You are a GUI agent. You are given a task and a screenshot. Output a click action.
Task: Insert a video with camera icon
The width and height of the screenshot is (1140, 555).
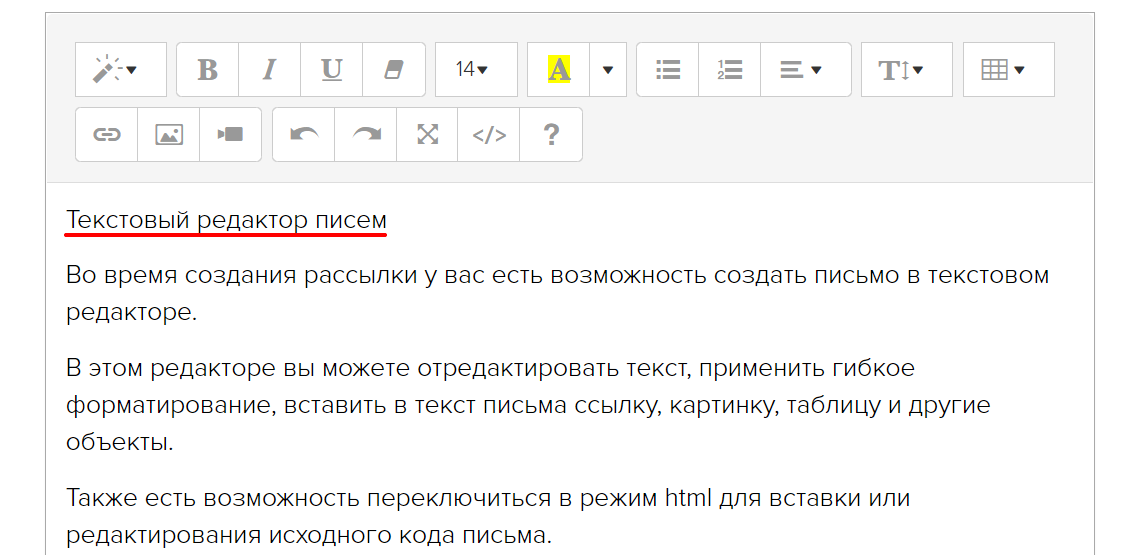click(x=230, y=135)
